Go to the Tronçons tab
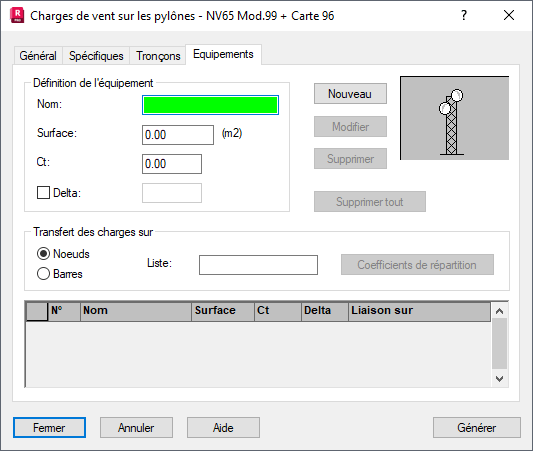533x451 pixels. point(158,56)
